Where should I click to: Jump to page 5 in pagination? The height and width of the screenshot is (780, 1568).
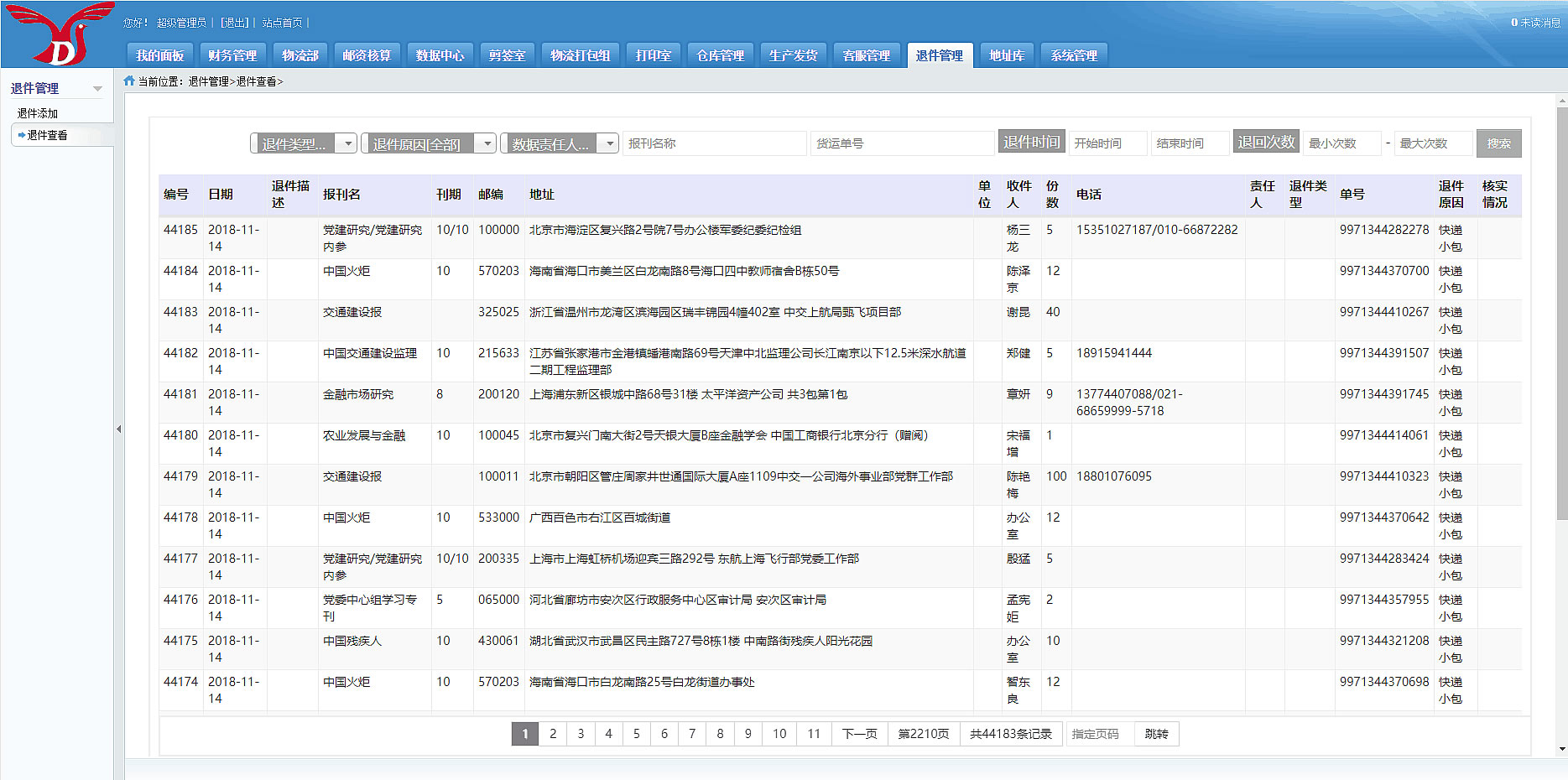pos(636,734)
